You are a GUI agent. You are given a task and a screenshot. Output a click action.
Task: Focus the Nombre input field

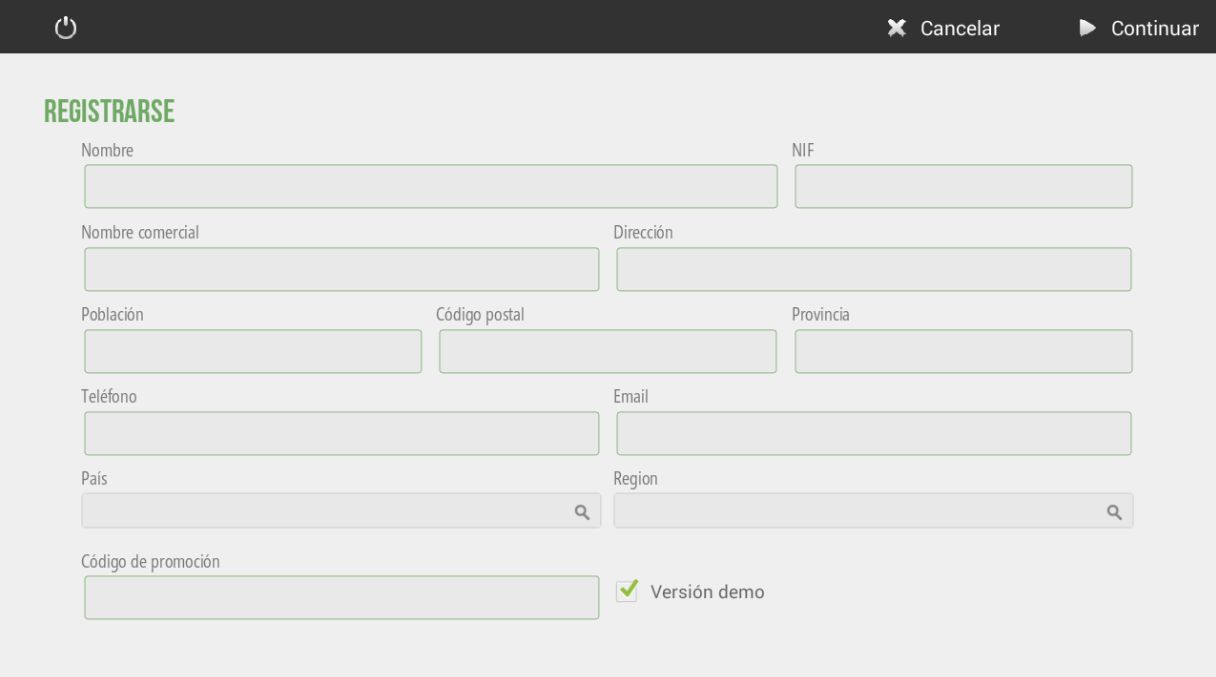point(431,186)
